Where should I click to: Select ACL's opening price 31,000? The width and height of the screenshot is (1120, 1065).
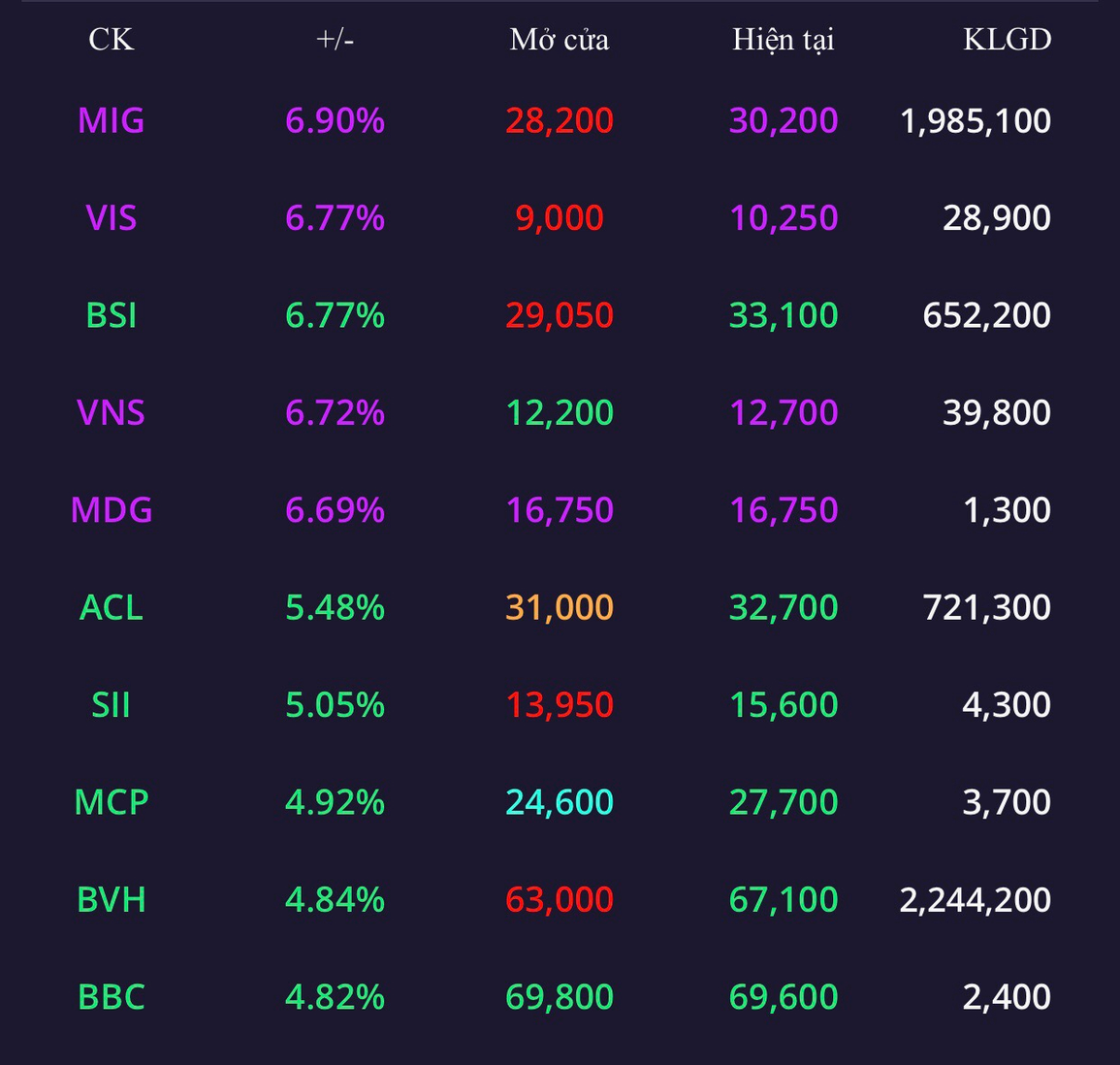560,608
